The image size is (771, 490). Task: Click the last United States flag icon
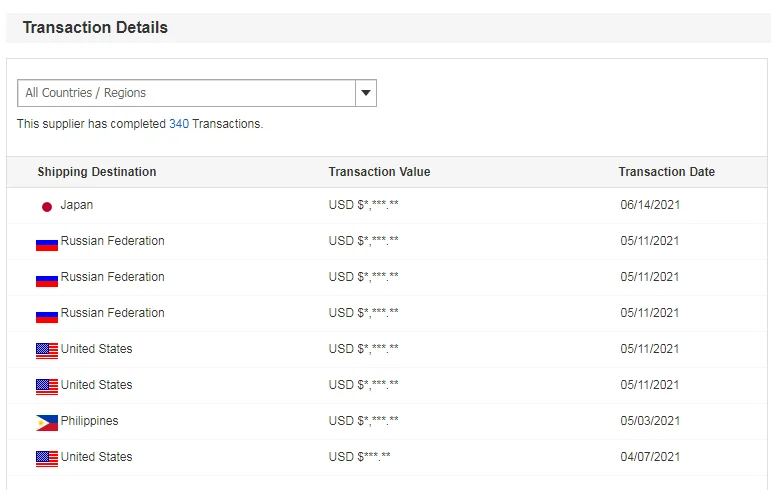46,458
